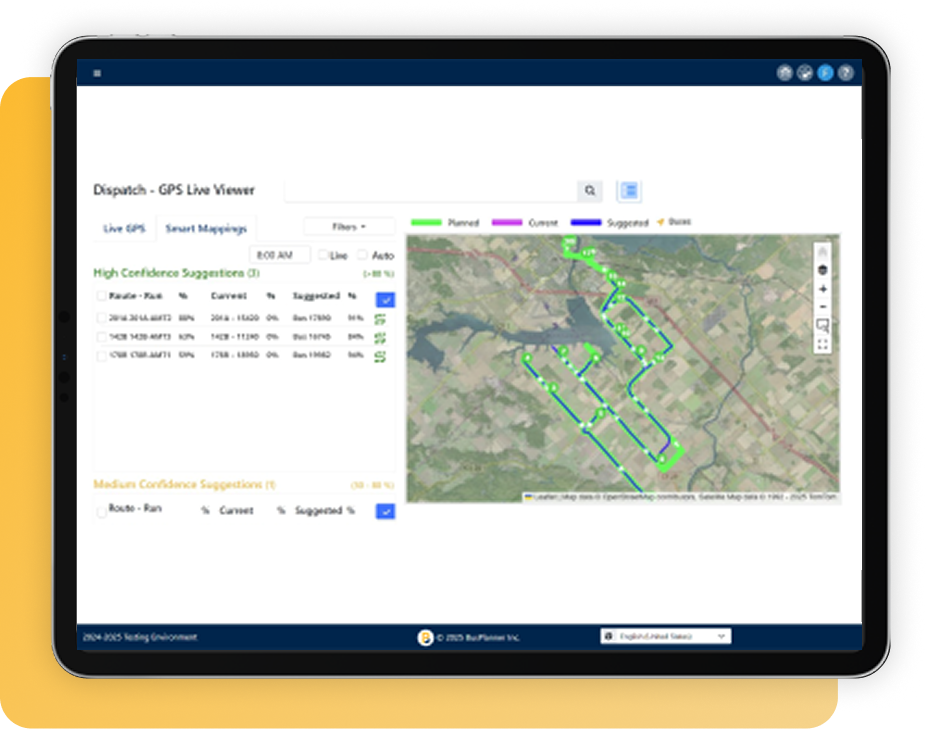Apply high confidence suggestions with blue check button

(x=385, y=300)
